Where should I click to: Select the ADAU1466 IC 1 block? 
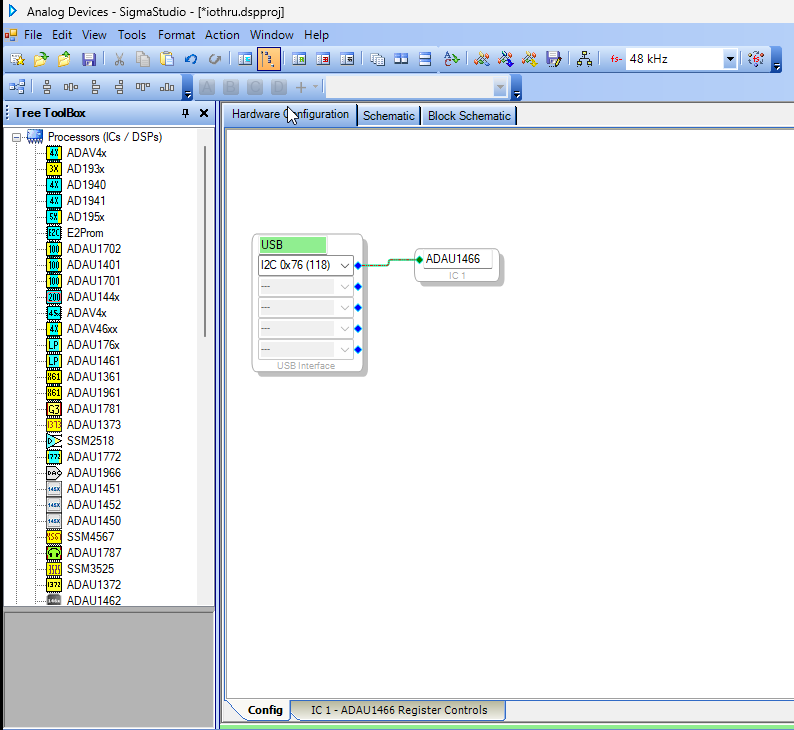point(457,266)
